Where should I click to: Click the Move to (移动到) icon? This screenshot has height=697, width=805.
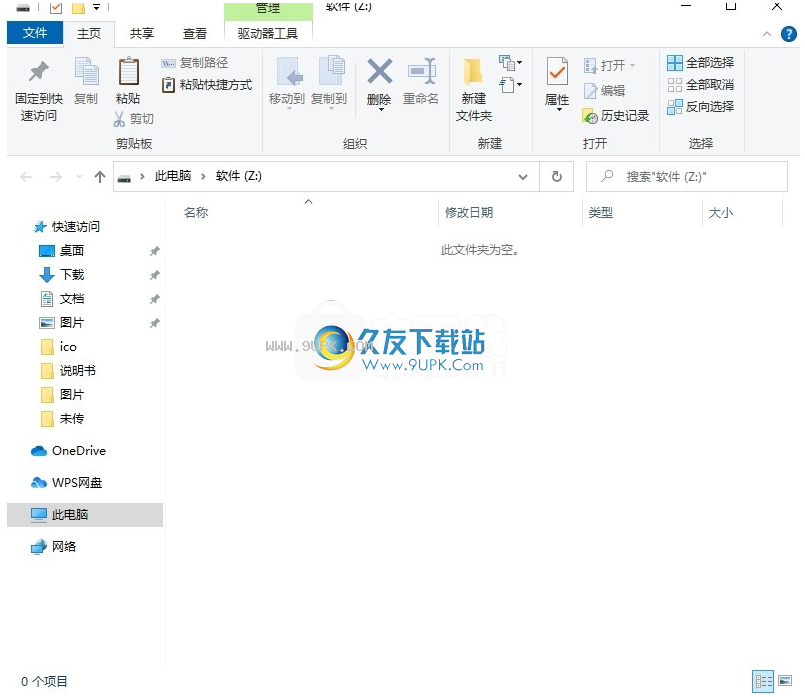pyautogui.click(x=290, y=72)
